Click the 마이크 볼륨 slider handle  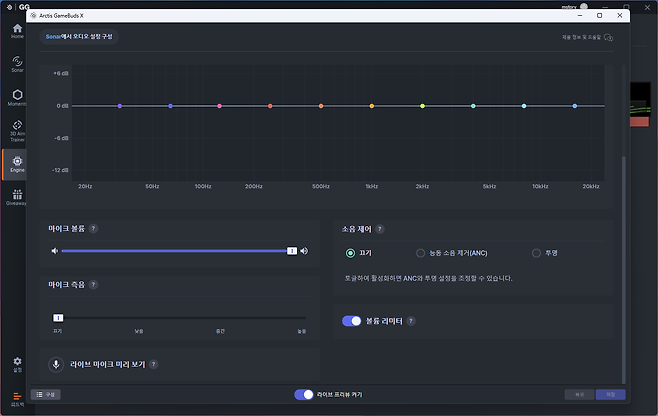click(292, 251)
